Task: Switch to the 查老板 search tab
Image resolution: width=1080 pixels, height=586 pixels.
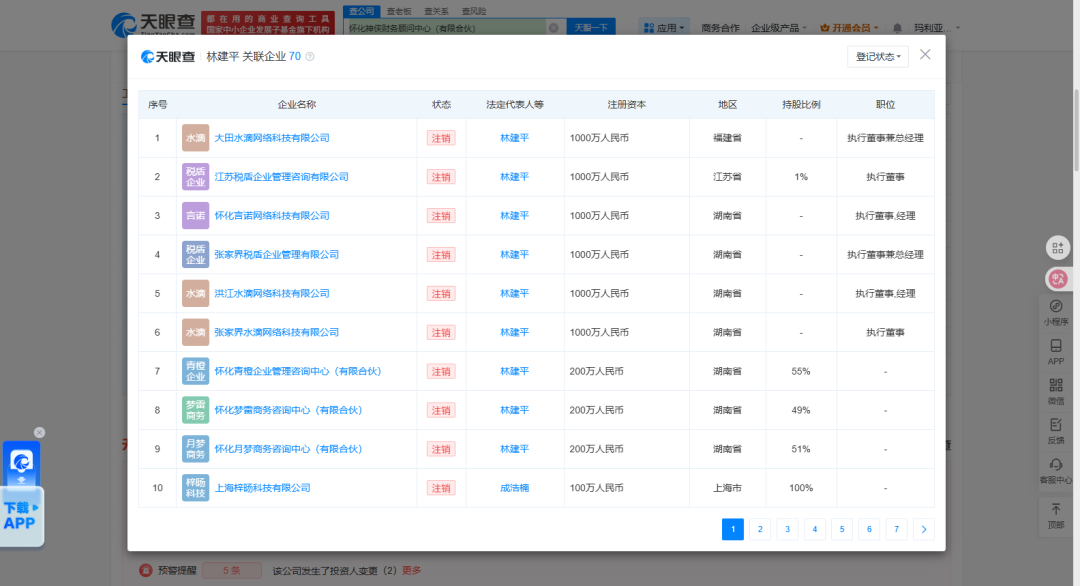Action: pyautogui.click(x=399, y=10)
